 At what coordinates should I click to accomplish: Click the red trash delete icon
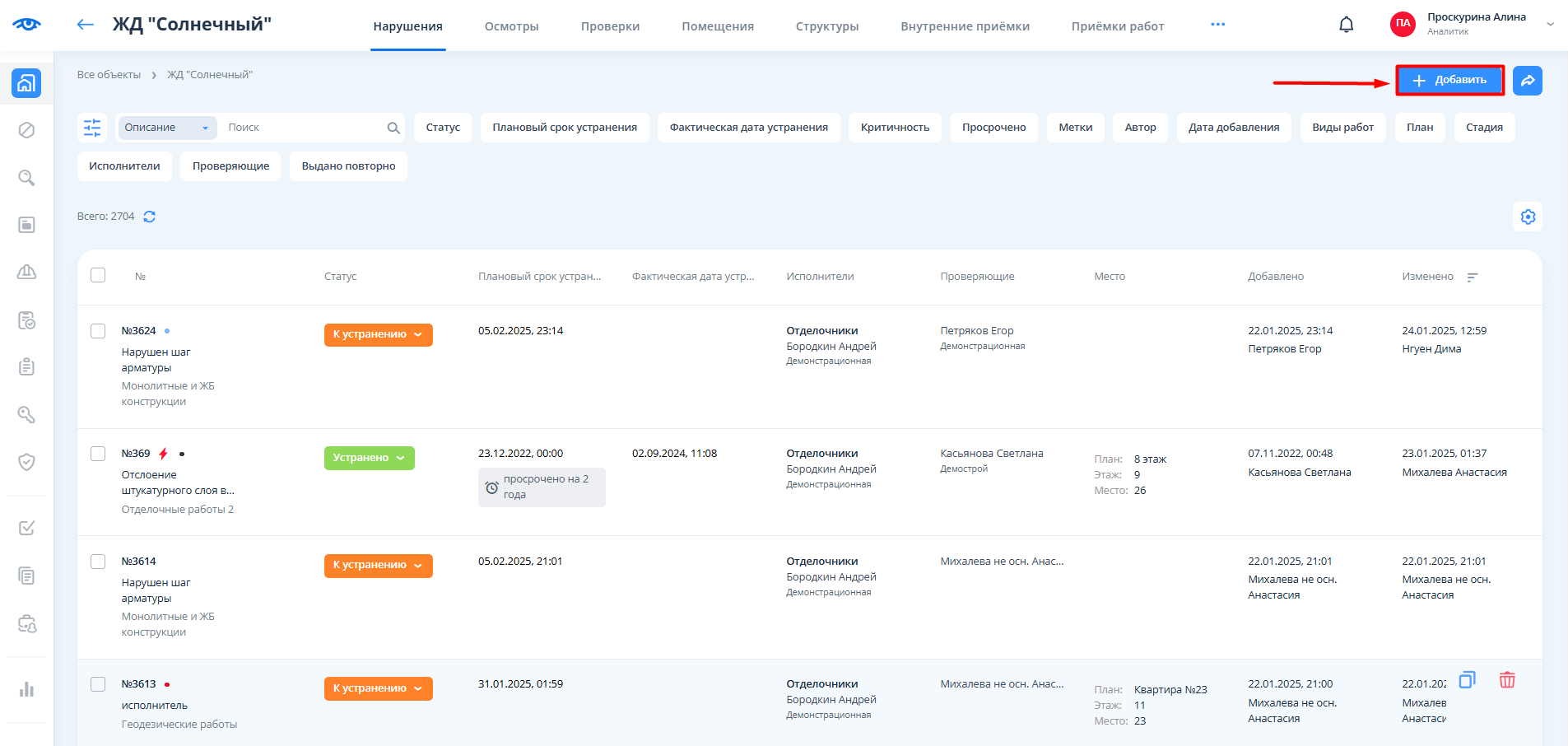click(1506, 680)
